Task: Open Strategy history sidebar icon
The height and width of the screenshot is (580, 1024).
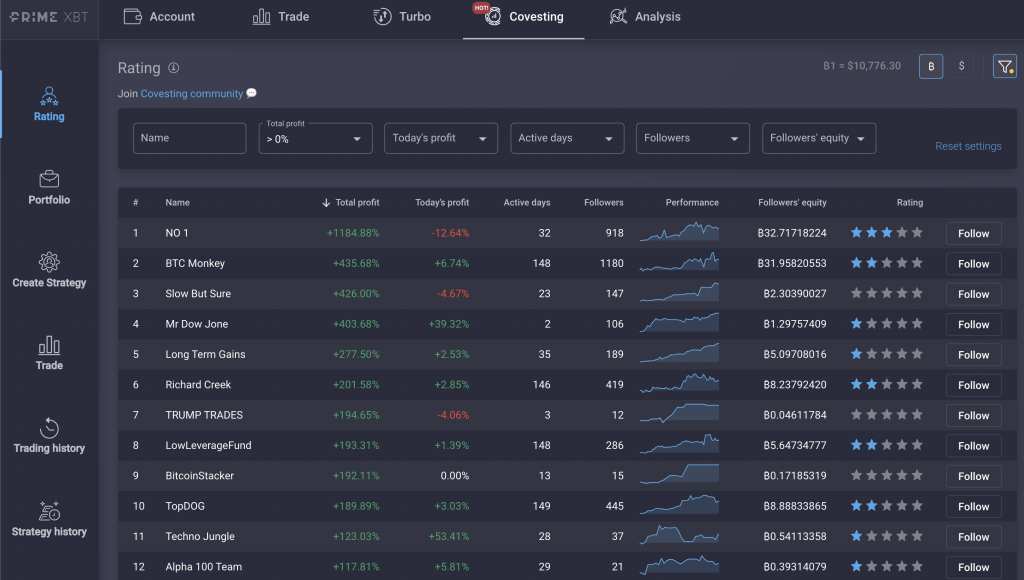Action: pos(48,512)
